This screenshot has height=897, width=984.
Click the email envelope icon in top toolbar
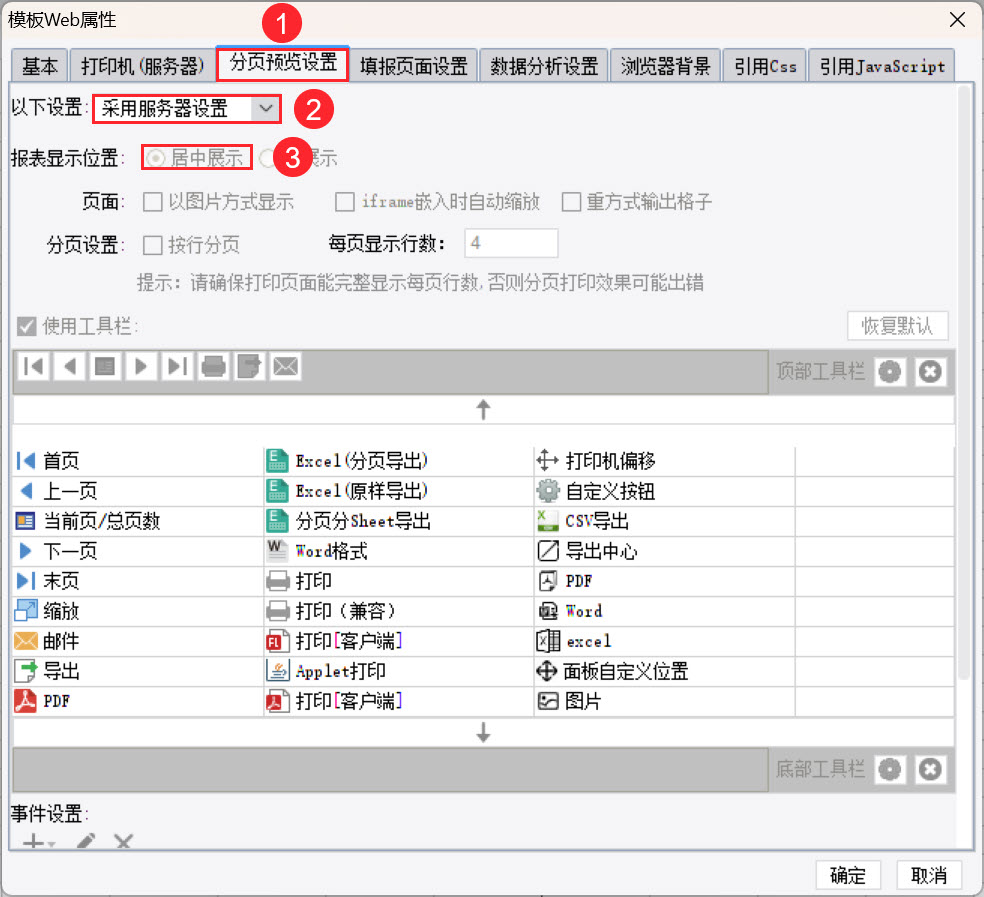(x=286, y=367)
